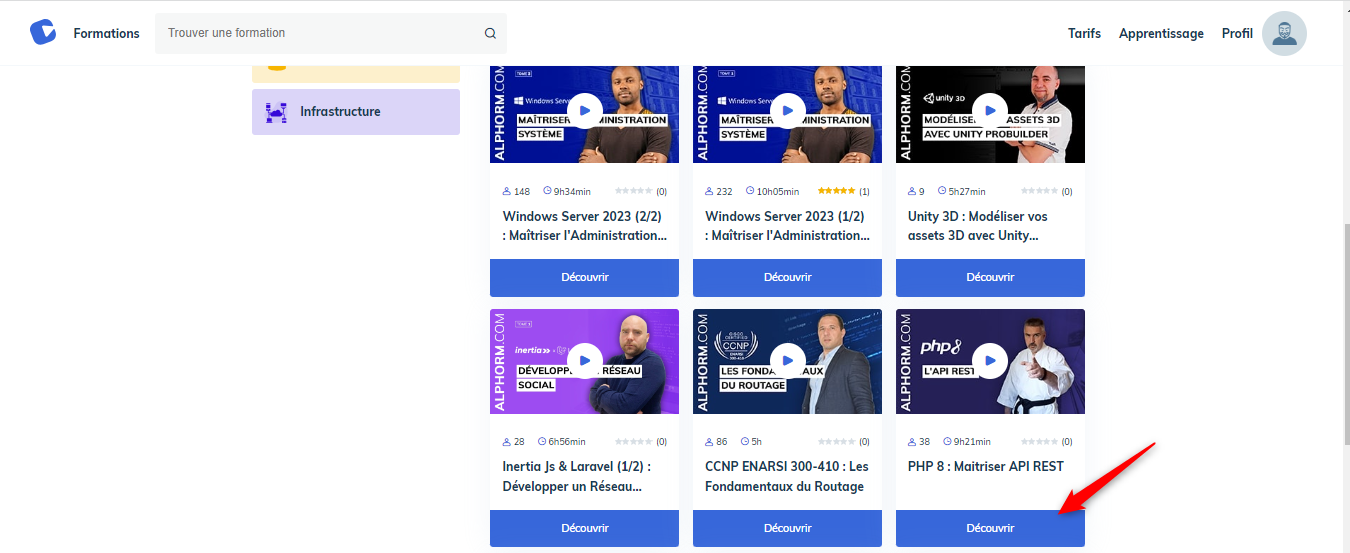Click the clock icon beside 5h duration
The height and width of the screenshot is (553, 1350).
pyautogui.click(x=745, y=441)
